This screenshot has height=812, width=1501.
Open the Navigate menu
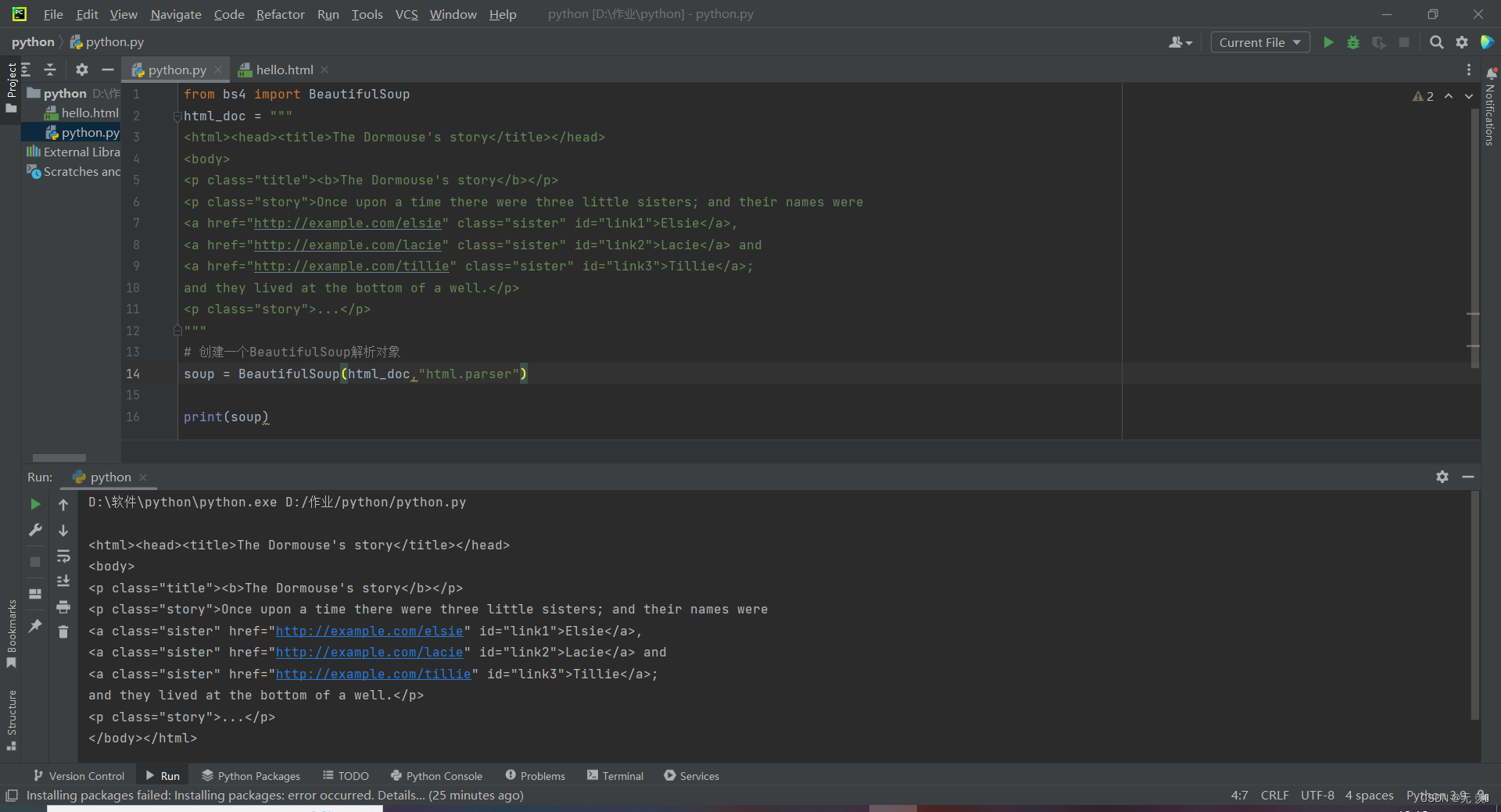click(x=176, y=14)
